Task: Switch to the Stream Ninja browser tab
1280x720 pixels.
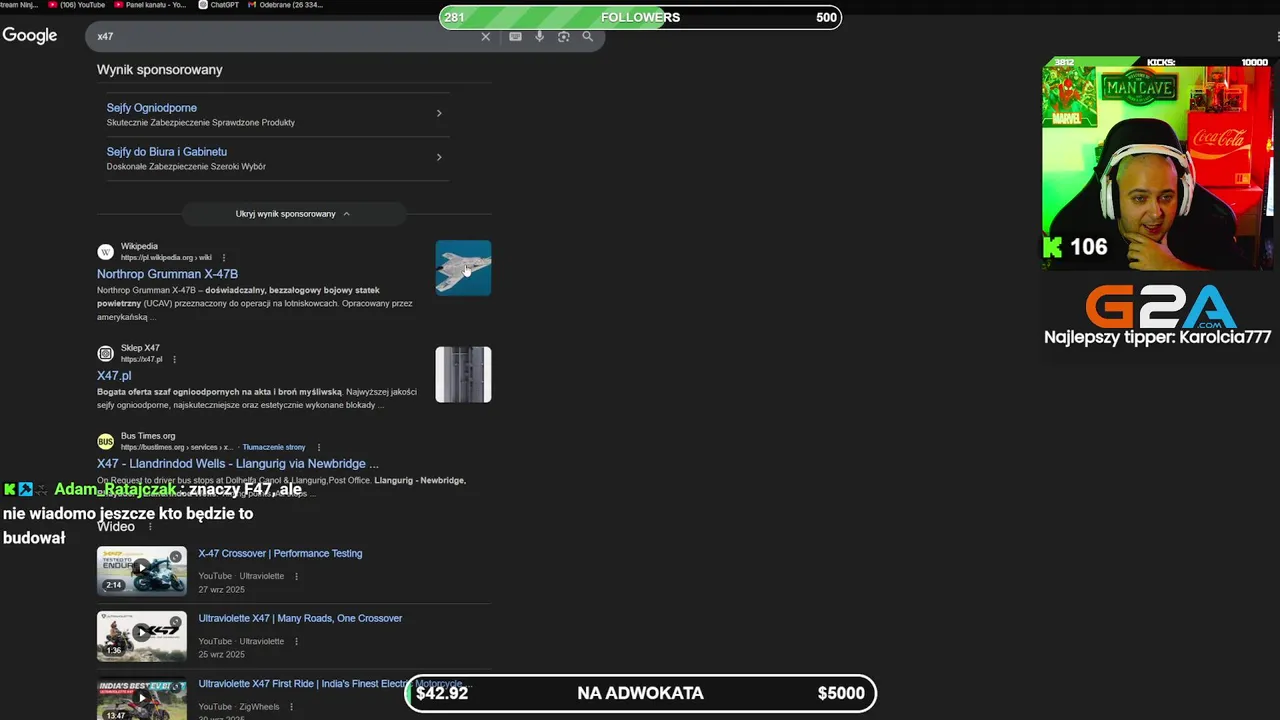Action: (x=20, y=5)
